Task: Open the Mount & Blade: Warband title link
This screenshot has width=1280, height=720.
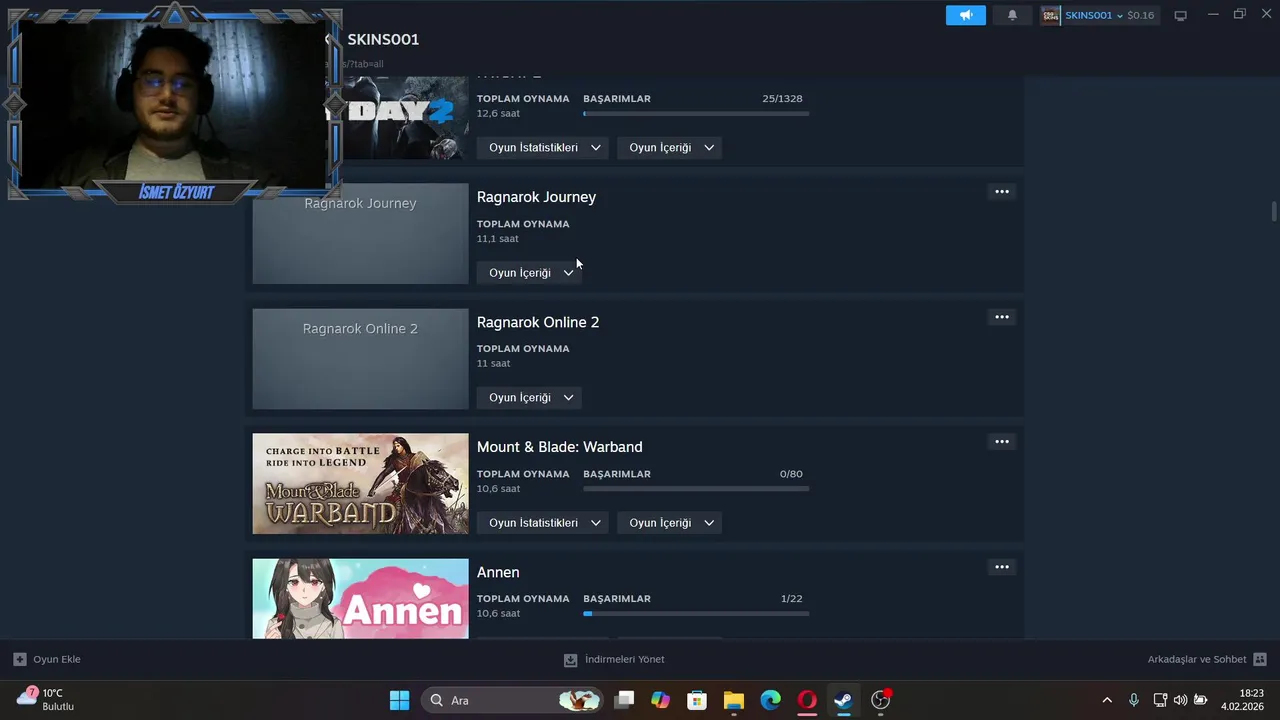Action: 559,447
